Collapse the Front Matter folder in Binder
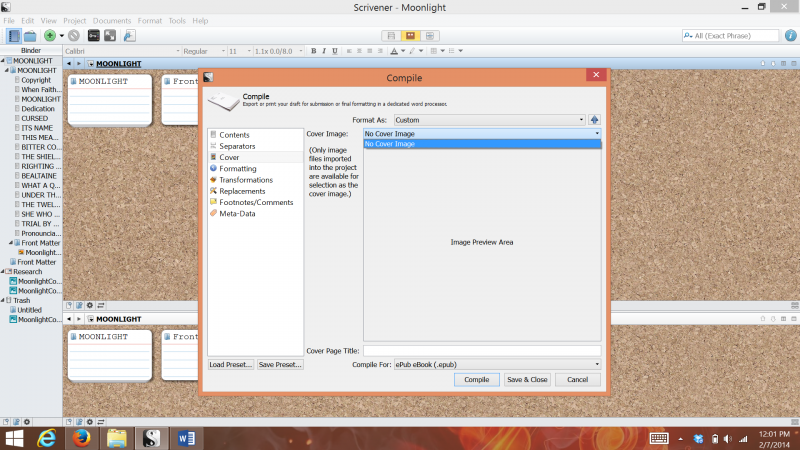 pos(11,243)
